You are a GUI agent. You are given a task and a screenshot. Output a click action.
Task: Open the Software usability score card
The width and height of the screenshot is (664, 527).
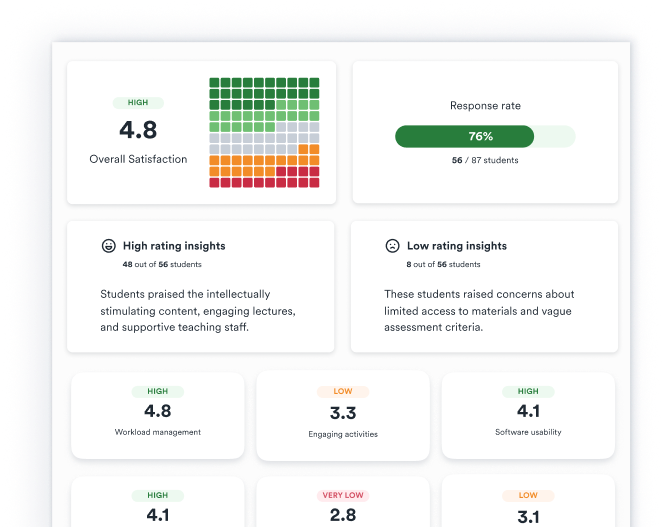[x=528, y=416]
